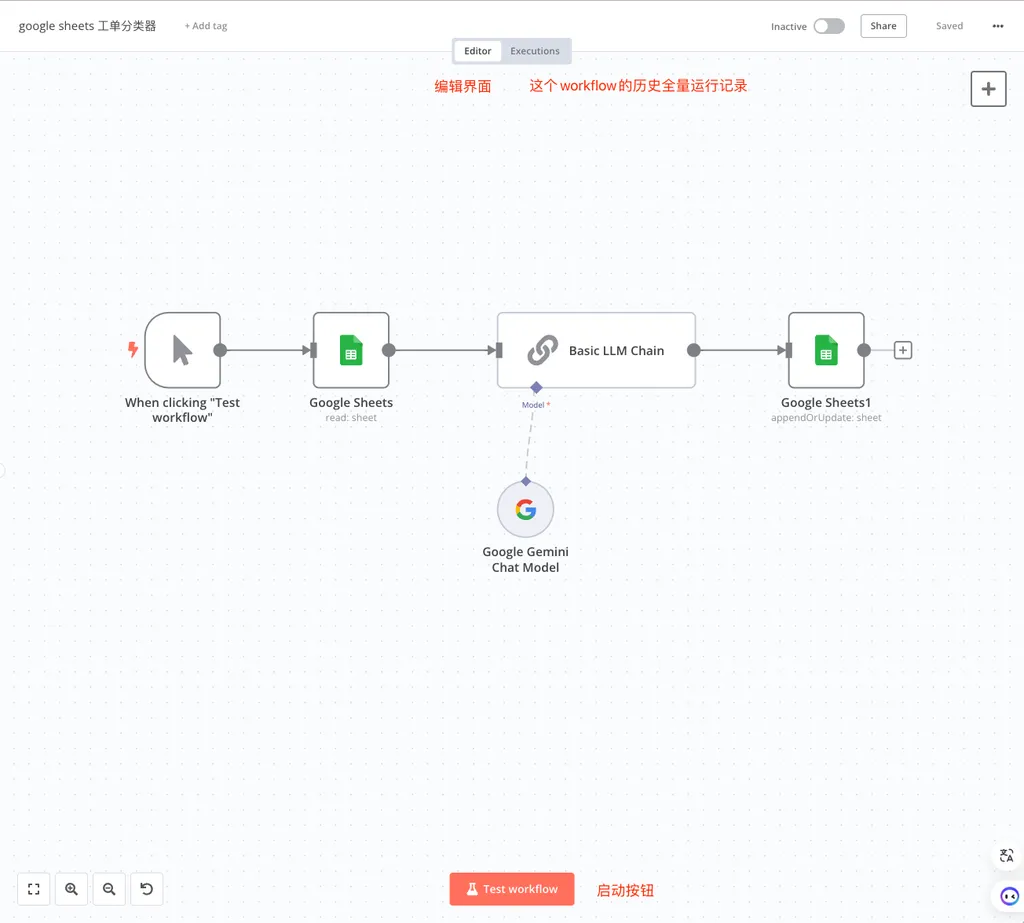1024x923 pixels.
Task: Select the Google Sheets read node
Action: coord(351,350)
